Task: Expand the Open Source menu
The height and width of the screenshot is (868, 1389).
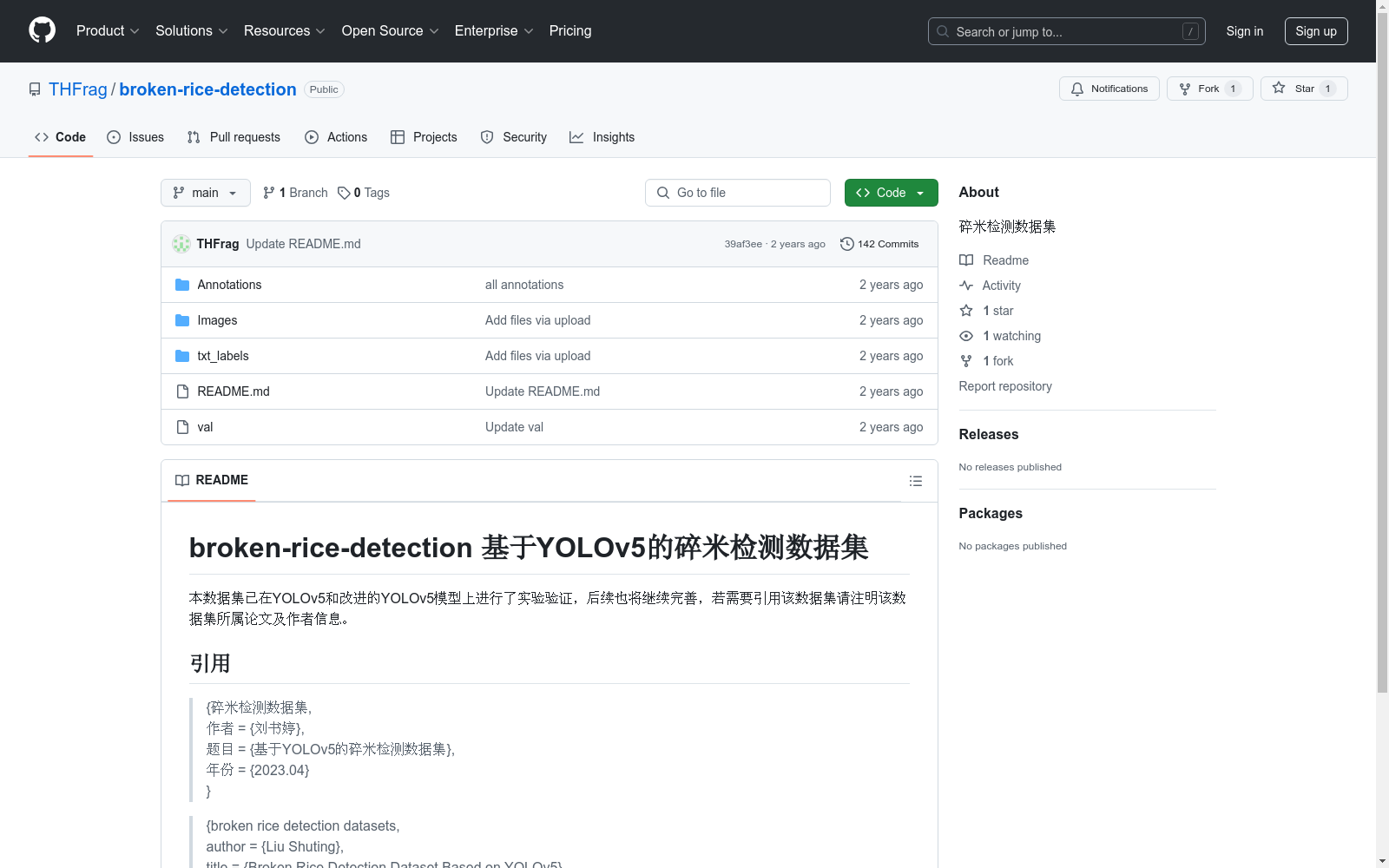Action: (x=391, y=30)
